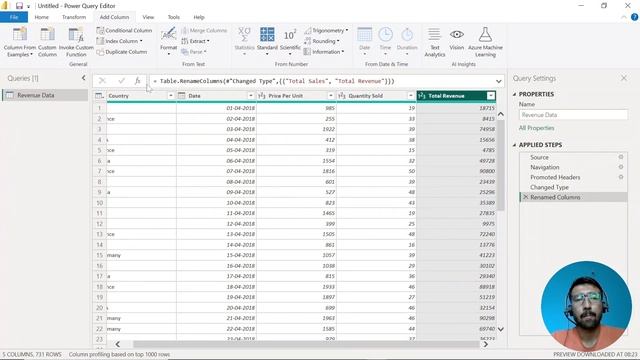
Task: Click Duplicate Column
Action: (122, 52)
